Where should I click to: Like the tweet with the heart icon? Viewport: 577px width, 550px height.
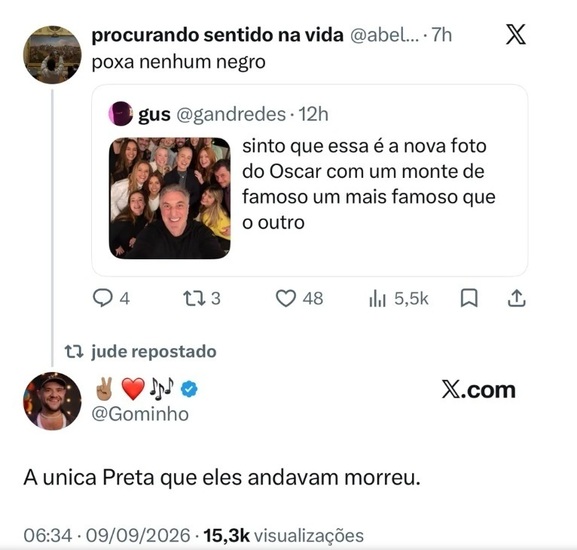pos(286,298)
